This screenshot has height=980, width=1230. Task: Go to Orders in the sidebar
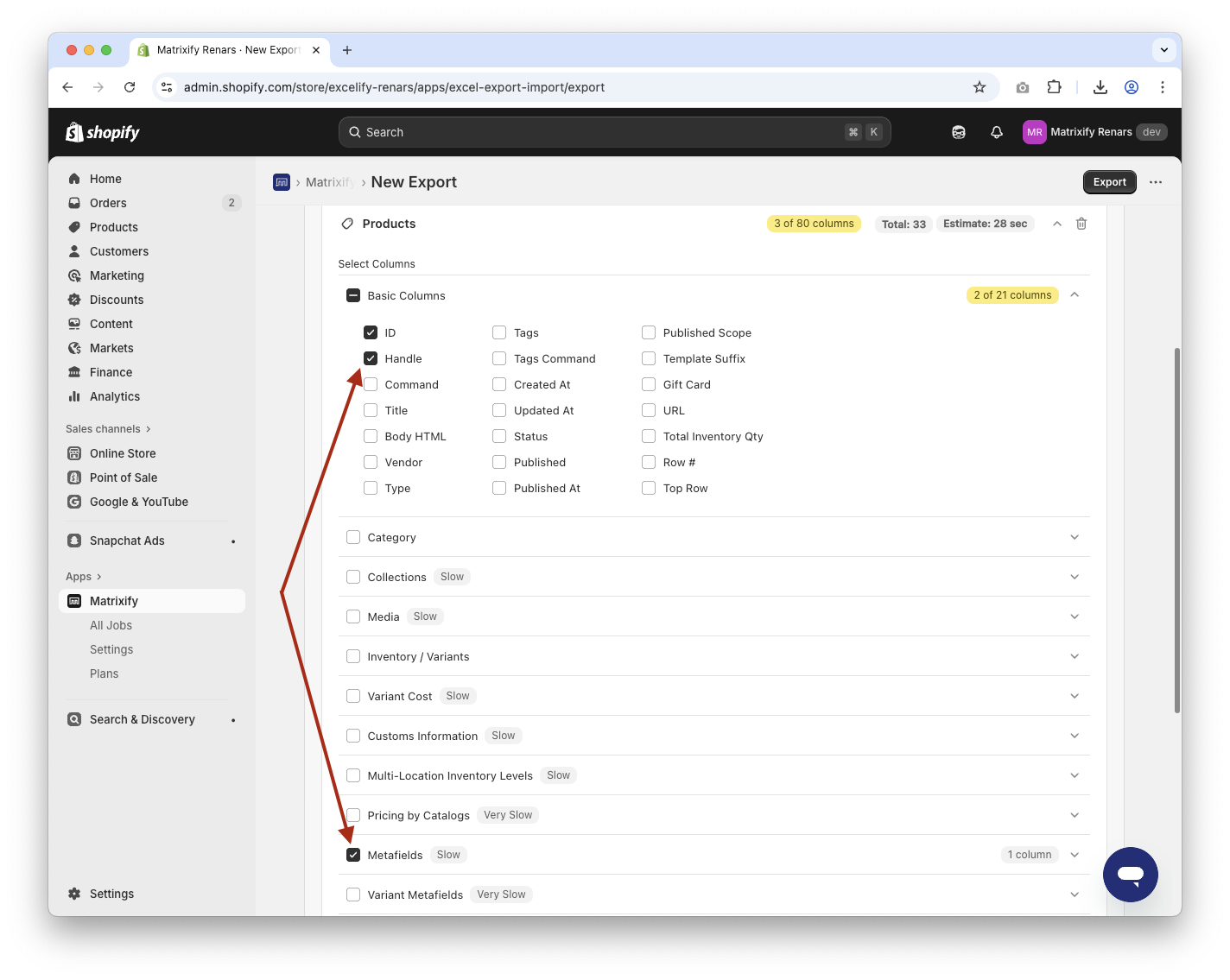coord(108,203)
